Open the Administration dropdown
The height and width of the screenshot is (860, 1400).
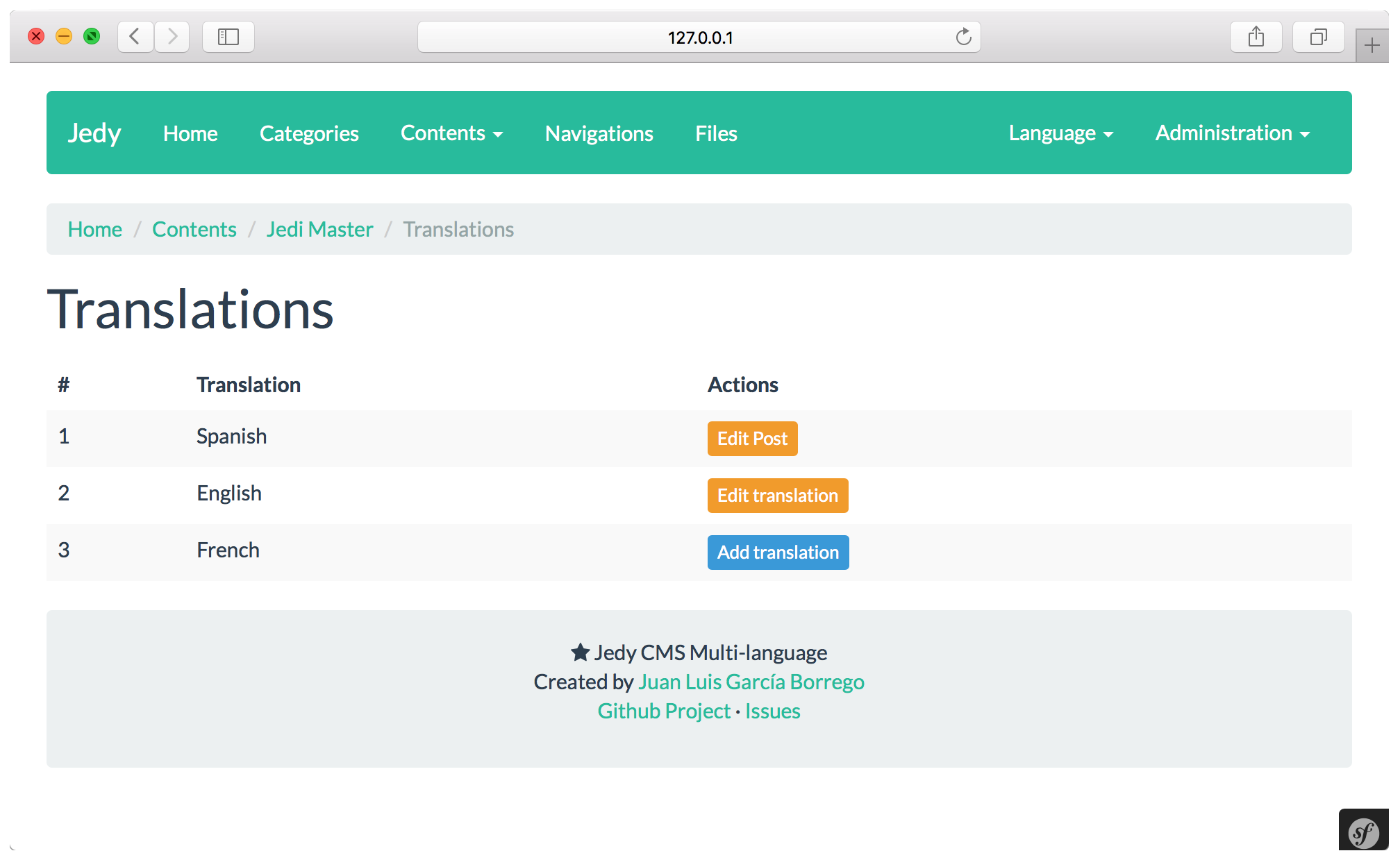coord(1232,133)
